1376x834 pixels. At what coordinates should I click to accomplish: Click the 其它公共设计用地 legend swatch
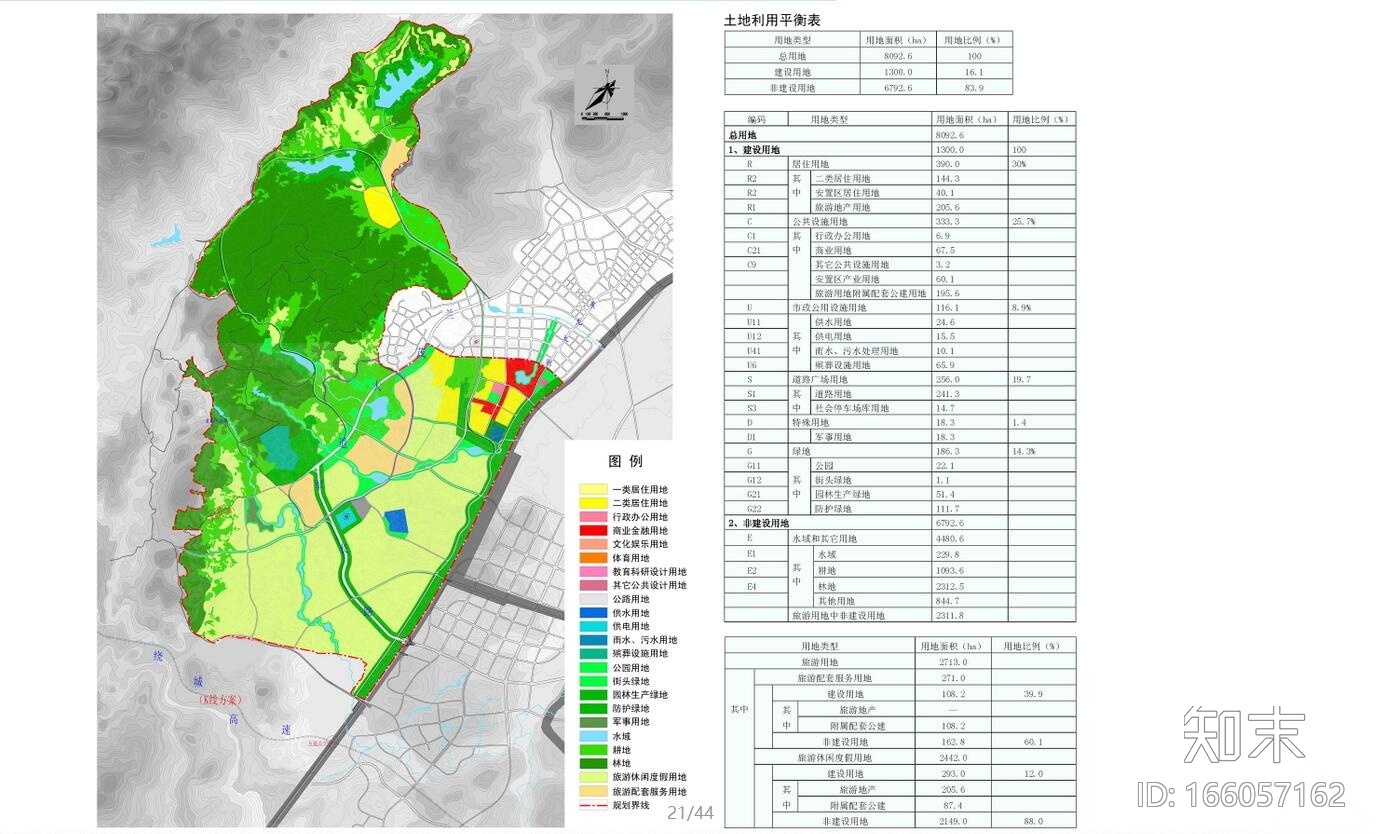tap(593, 585)
